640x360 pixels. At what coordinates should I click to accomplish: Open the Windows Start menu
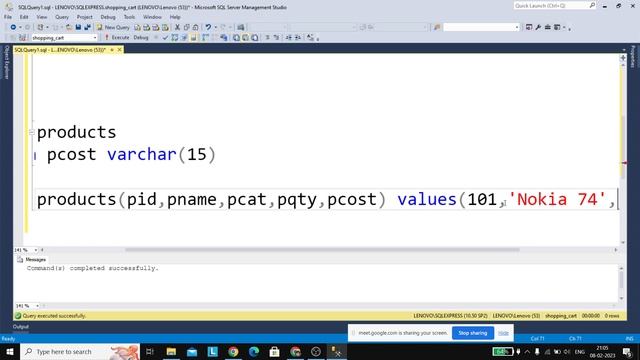[9, 351]
